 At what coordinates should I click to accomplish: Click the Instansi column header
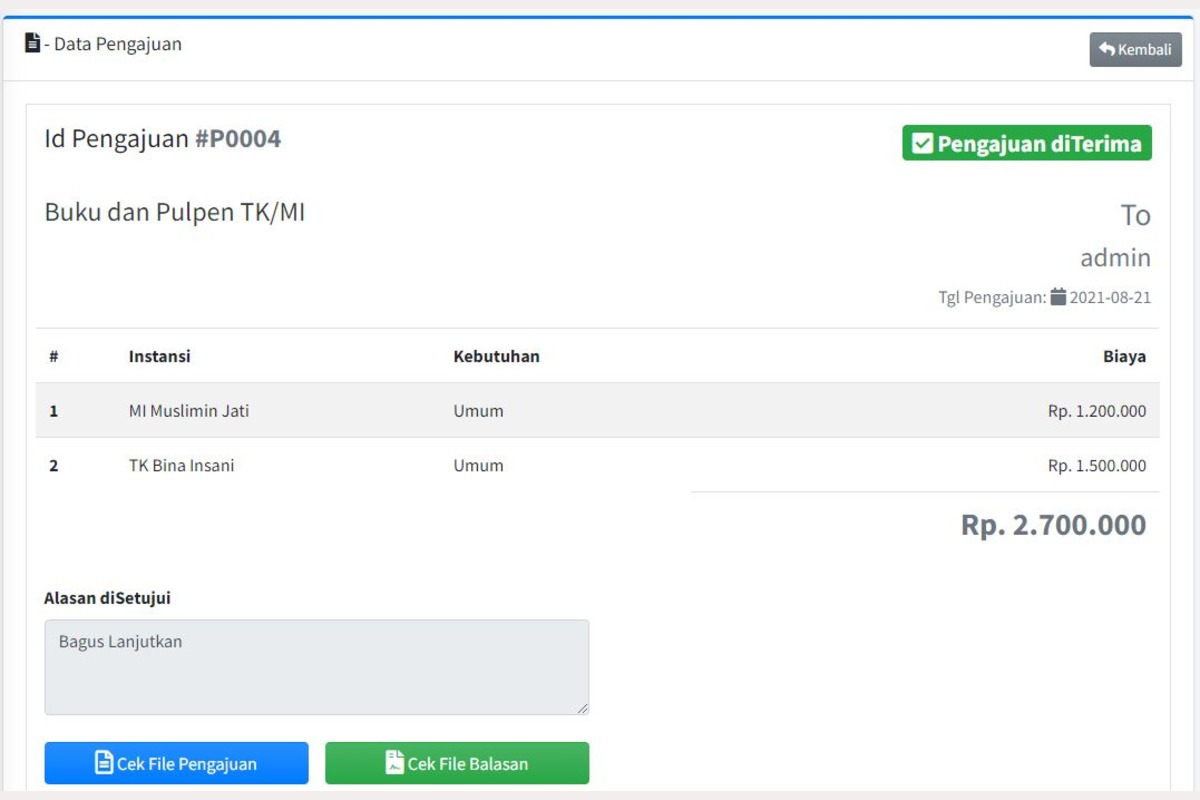pyautogui.click(x=159, y=356)
